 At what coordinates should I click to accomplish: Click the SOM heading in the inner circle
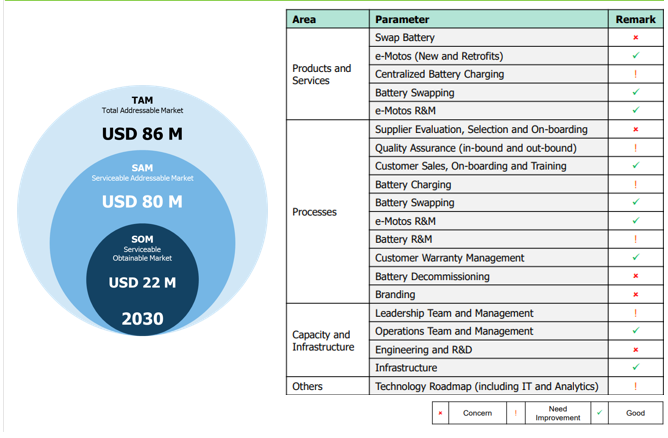[142, 239]
